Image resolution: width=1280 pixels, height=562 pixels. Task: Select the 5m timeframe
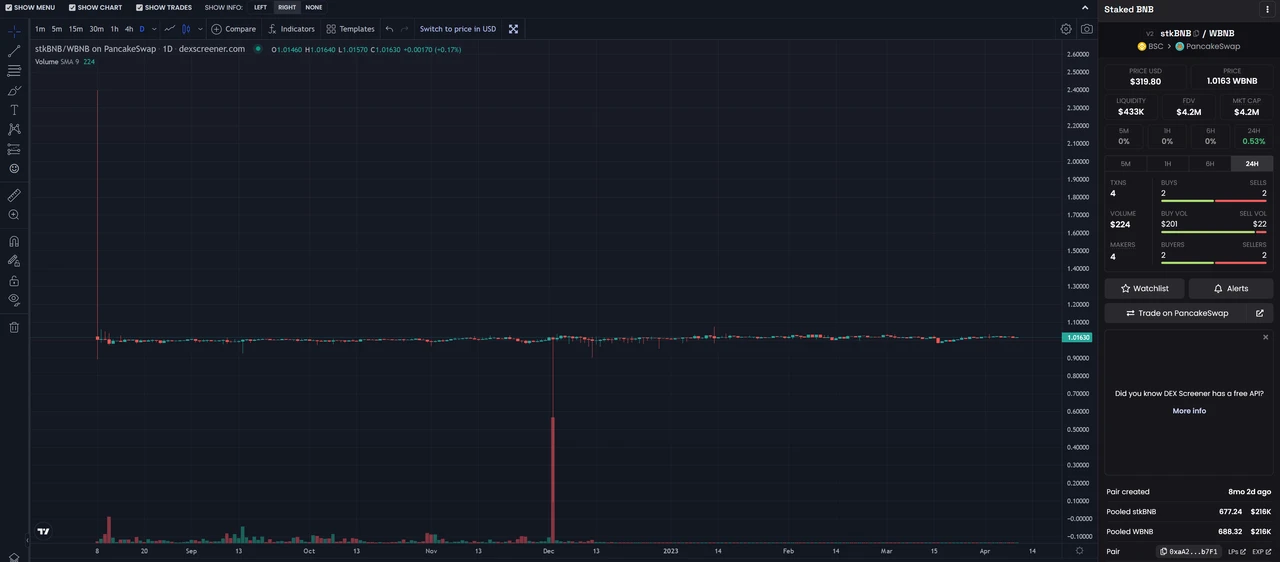tap(57, 29)
